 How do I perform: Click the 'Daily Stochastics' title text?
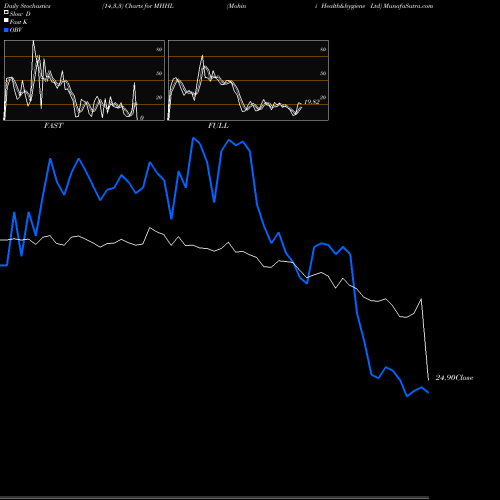27,6
